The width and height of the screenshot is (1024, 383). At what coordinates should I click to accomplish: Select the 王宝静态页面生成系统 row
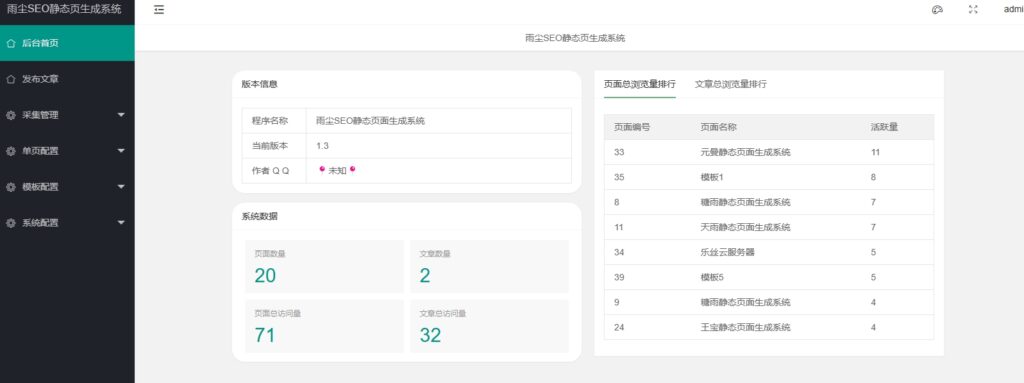click(x=769, y=327)
